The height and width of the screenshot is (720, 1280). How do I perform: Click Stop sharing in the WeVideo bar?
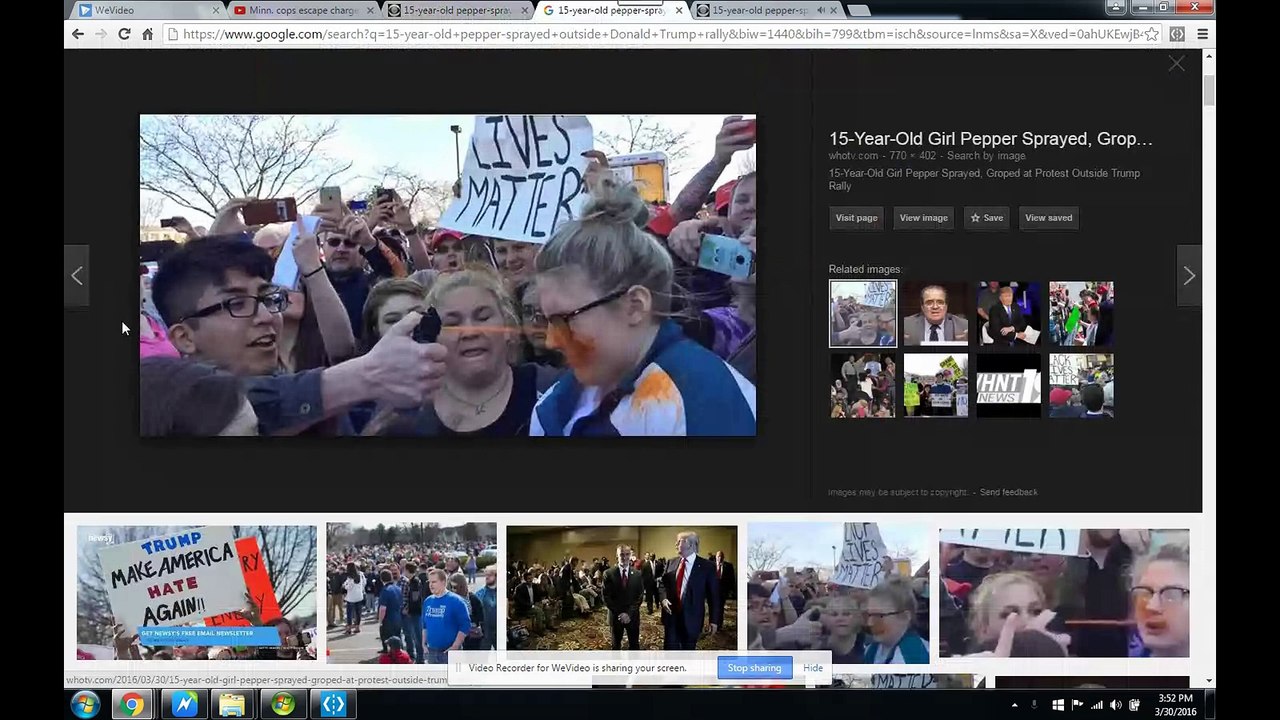(x=754, y=668)
